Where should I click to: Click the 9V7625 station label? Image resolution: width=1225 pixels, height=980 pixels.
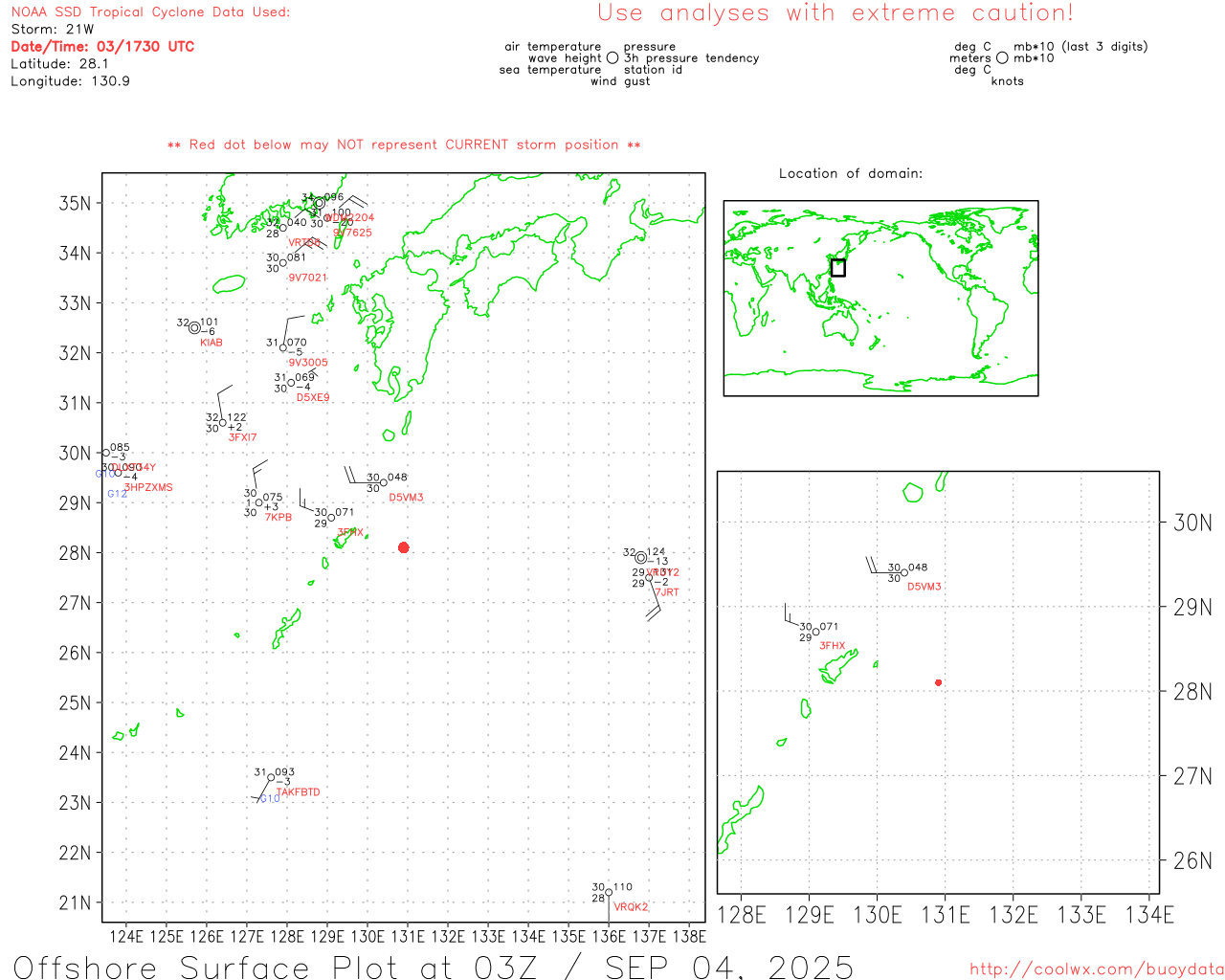(x=353, y=233)
